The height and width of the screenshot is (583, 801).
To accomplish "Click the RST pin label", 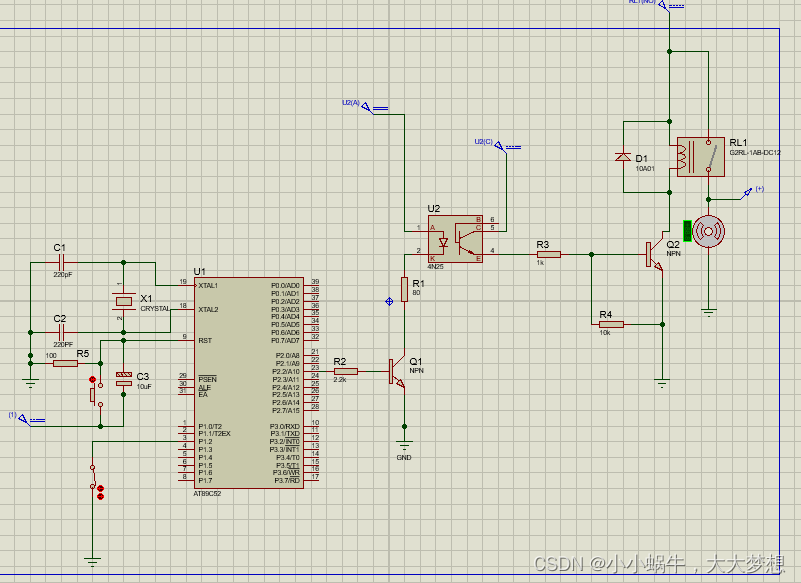I will tap(205, 340).
